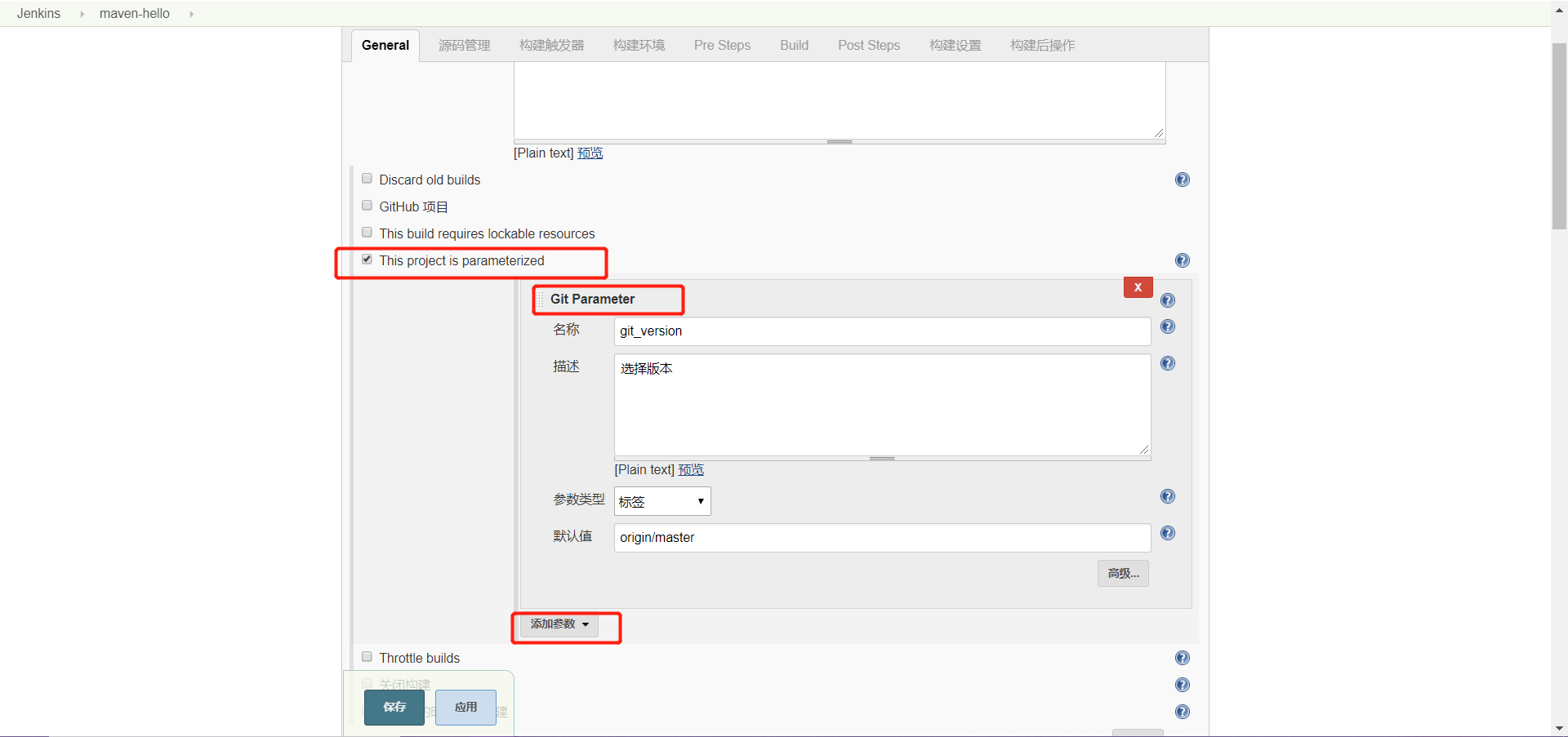Screen dimensions: 1568x737
Task: Switch to the Post Steps tab
Action: pyautogui.click(x=869, y=46)
